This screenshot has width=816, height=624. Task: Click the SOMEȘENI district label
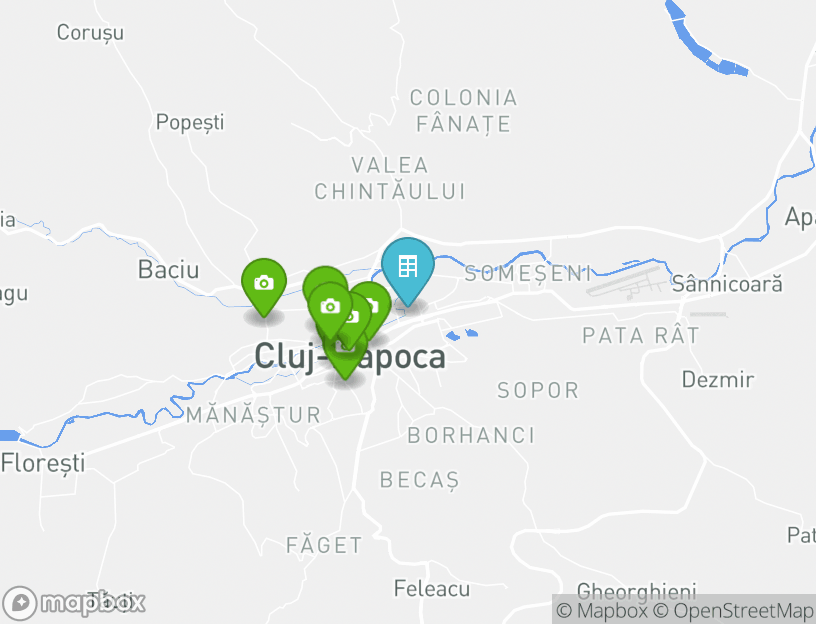527,274
